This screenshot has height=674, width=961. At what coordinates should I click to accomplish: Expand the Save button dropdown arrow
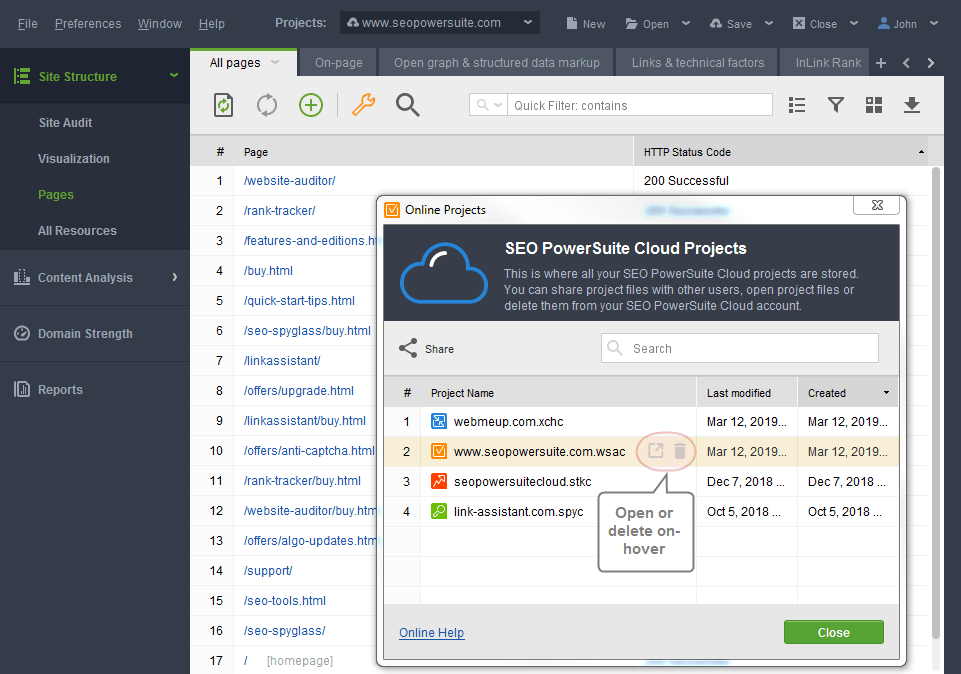point(769,23)
